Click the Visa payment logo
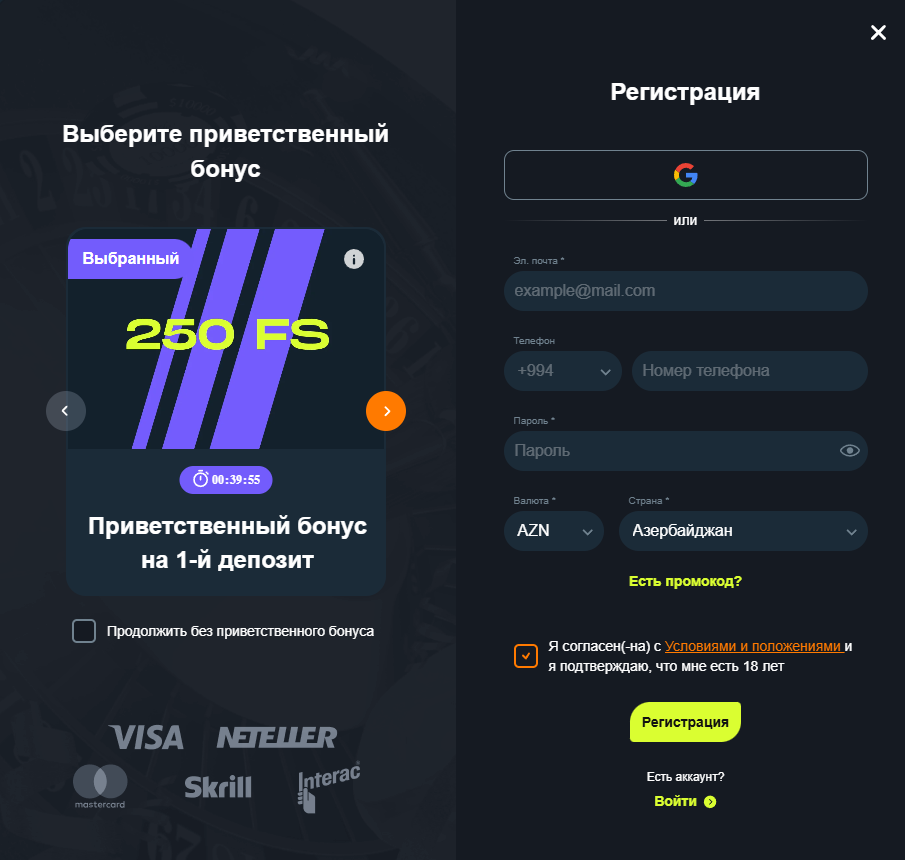The height and width of the screenshot is (860, 905). point(147,738)
